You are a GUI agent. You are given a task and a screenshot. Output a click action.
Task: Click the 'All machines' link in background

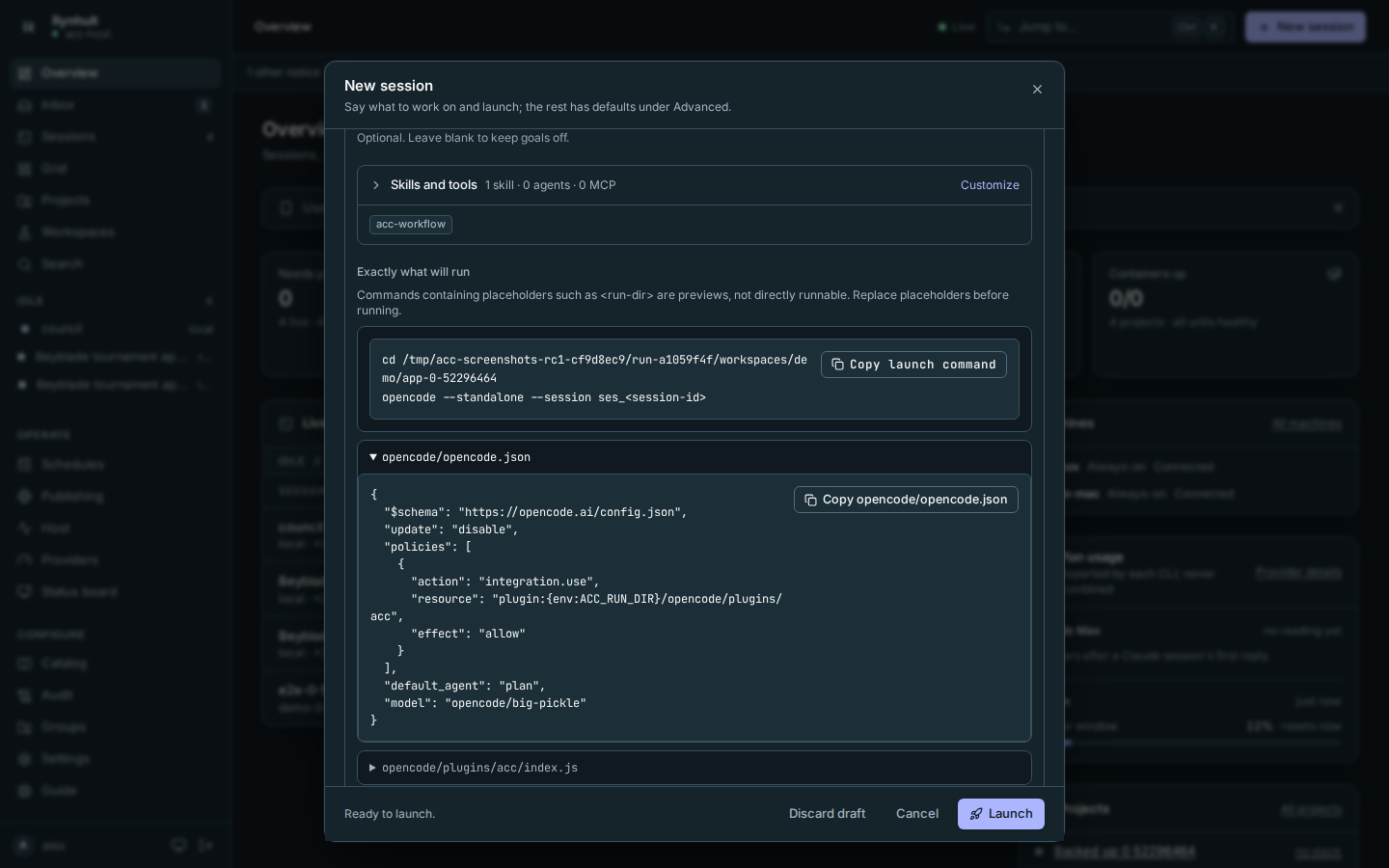click(1307, 424)
